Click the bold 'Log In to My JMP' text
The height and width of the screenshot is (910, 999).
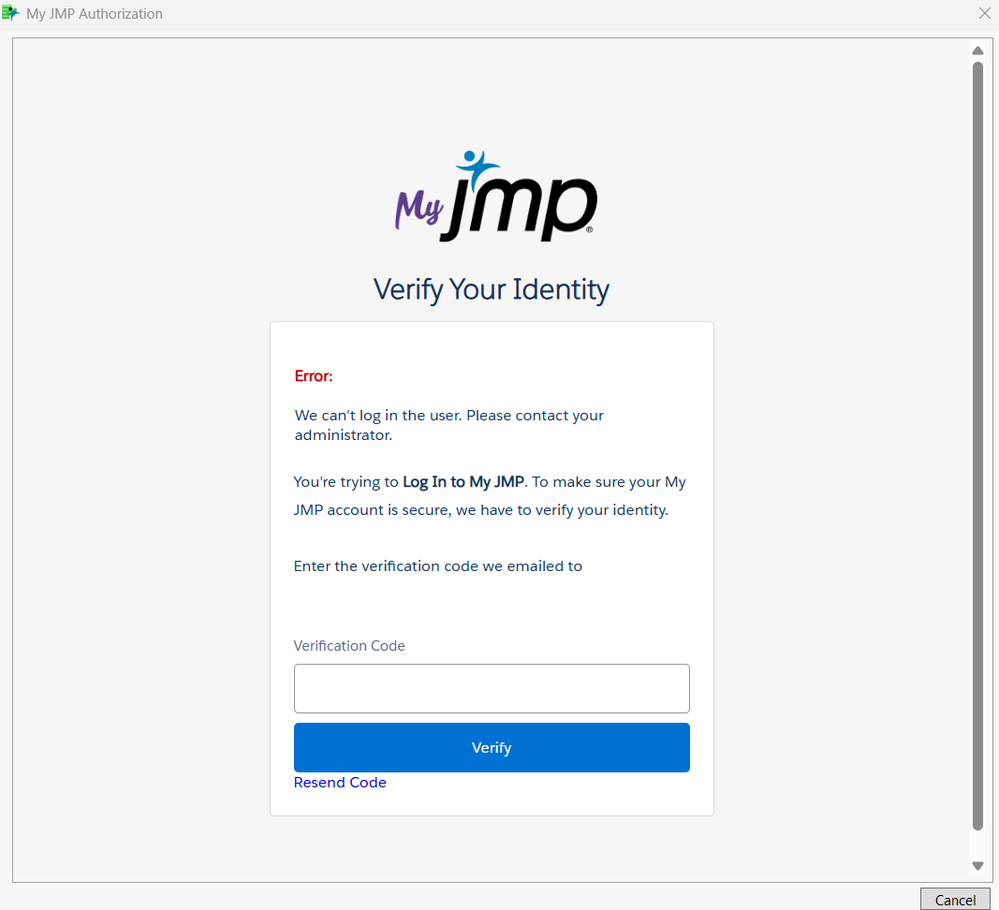tap(463, 481)
